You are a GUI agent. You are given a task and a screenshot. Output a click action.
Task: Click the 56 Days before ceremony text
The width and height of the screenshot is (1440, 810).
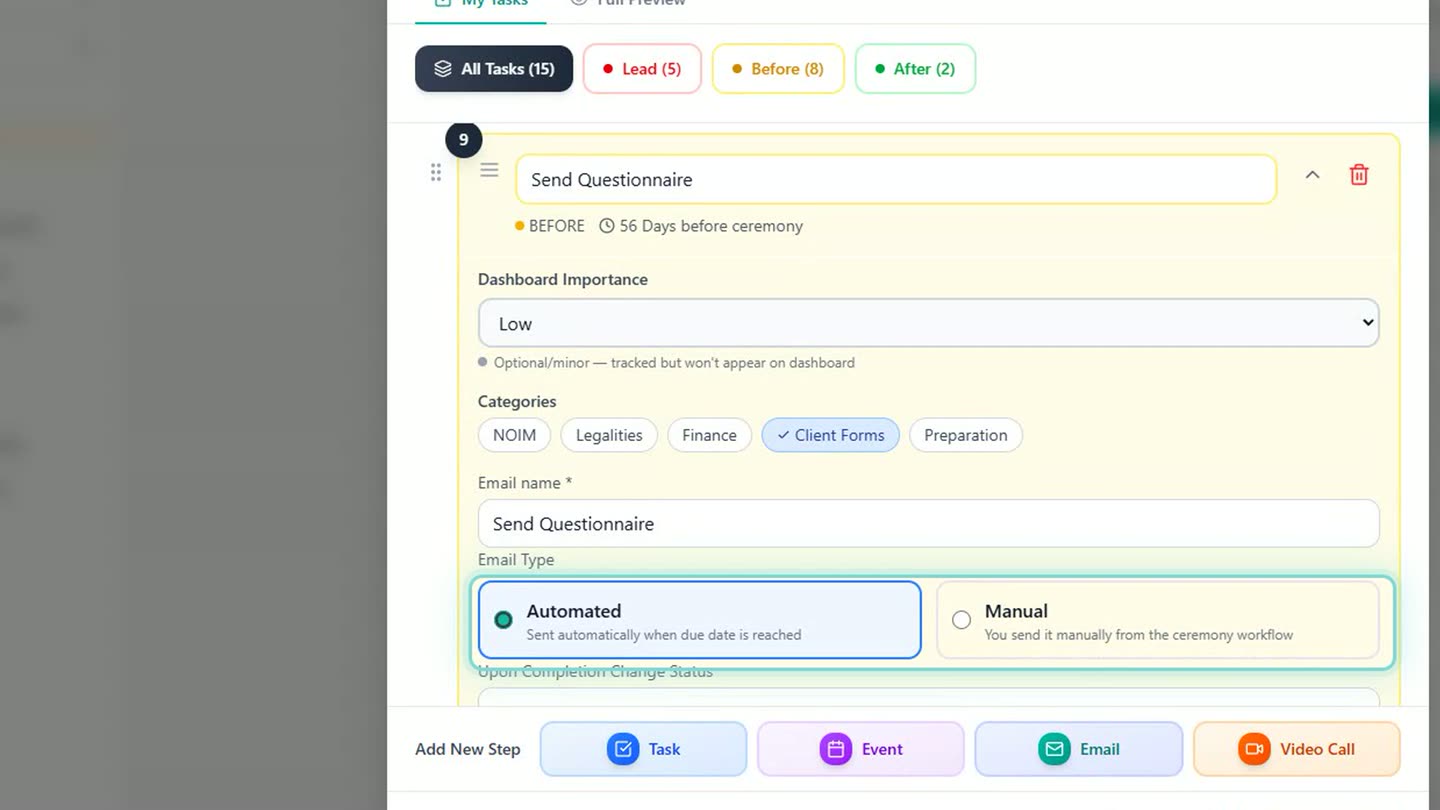pos(711,226)
